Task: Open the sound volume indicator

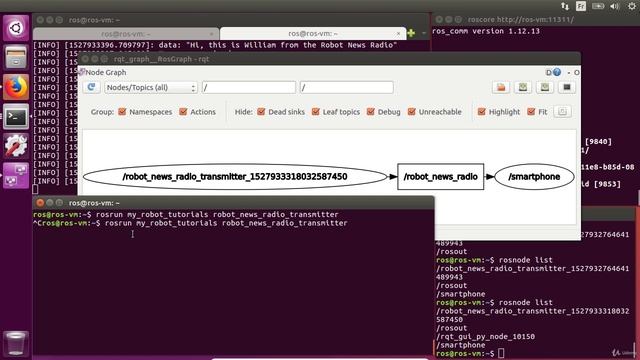Action: pyautogui.click(x=615, y=6)
